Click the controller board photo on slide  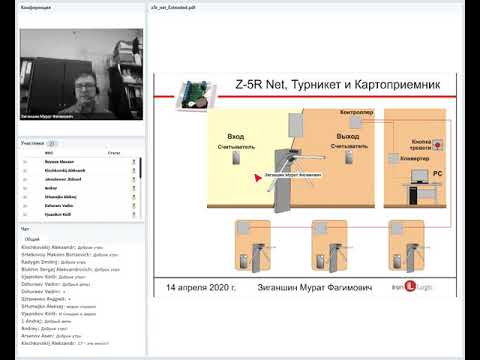click(x=196, y=96)
